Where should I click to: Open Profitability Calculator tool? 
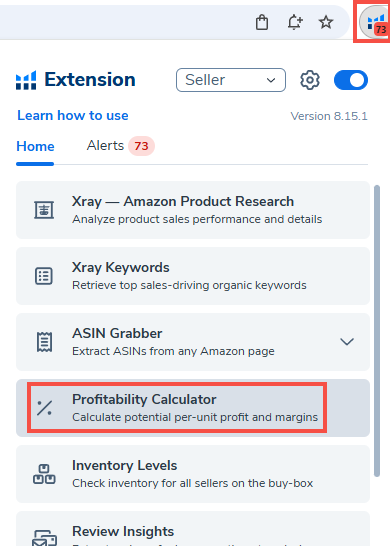[x=193, y=408]
